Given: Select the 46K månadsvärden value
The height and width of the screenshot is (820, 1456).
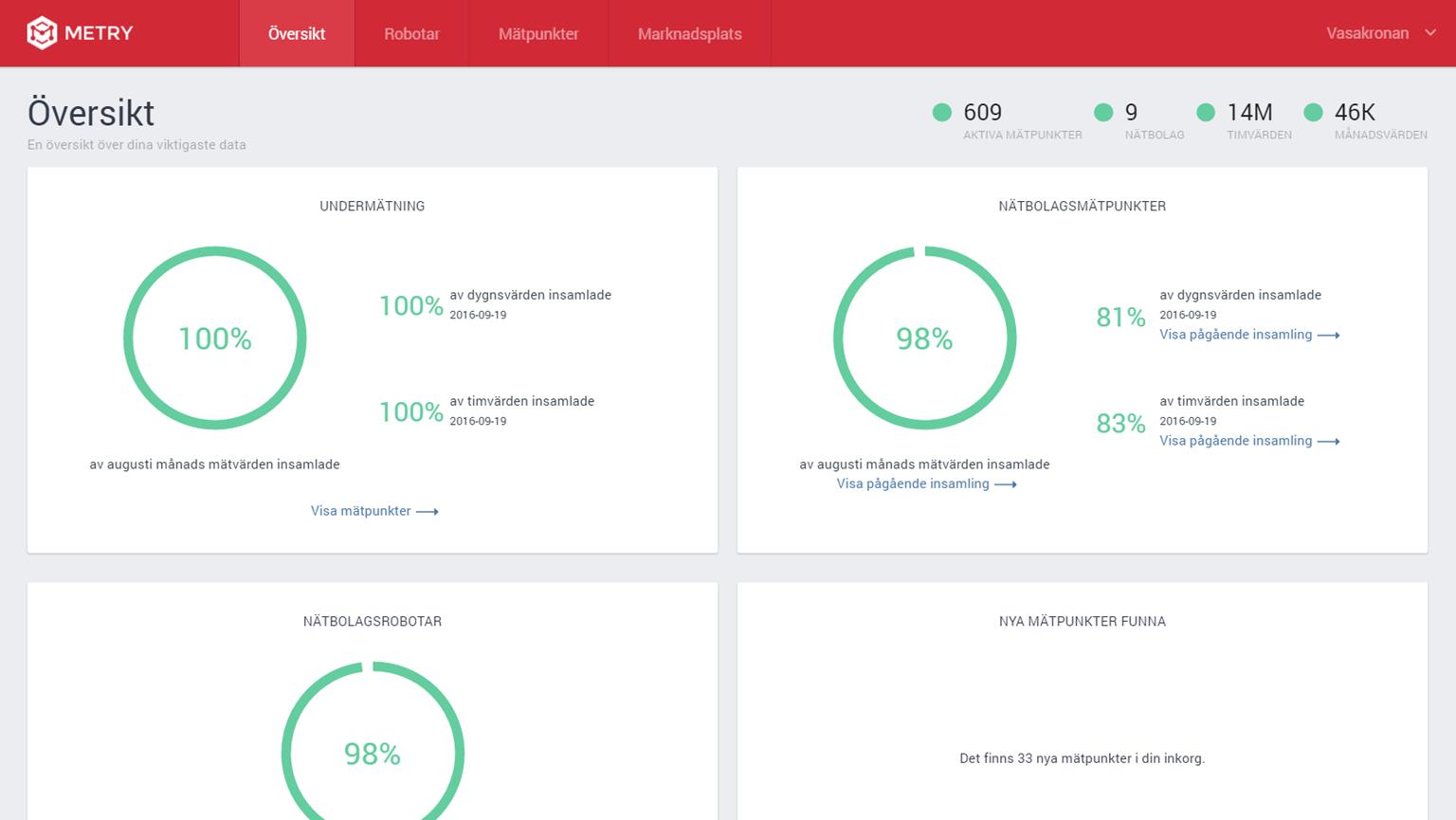Looking at the screenshot, I should click(1355, 113).
